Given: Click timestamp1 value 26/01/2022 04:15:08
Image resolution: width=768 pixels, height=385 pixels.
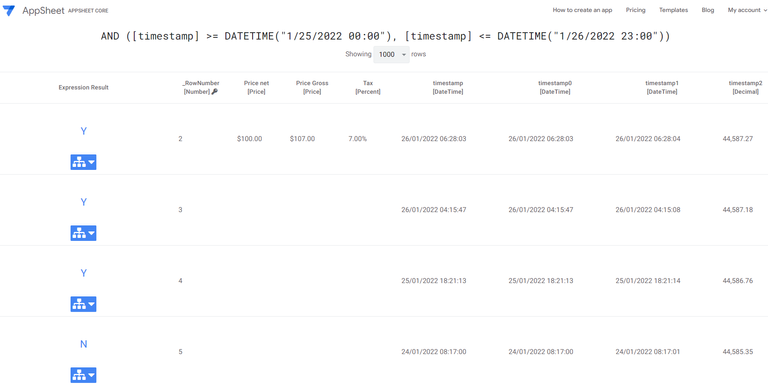Looking at the screenshot, I should click(x=648, y=210).
